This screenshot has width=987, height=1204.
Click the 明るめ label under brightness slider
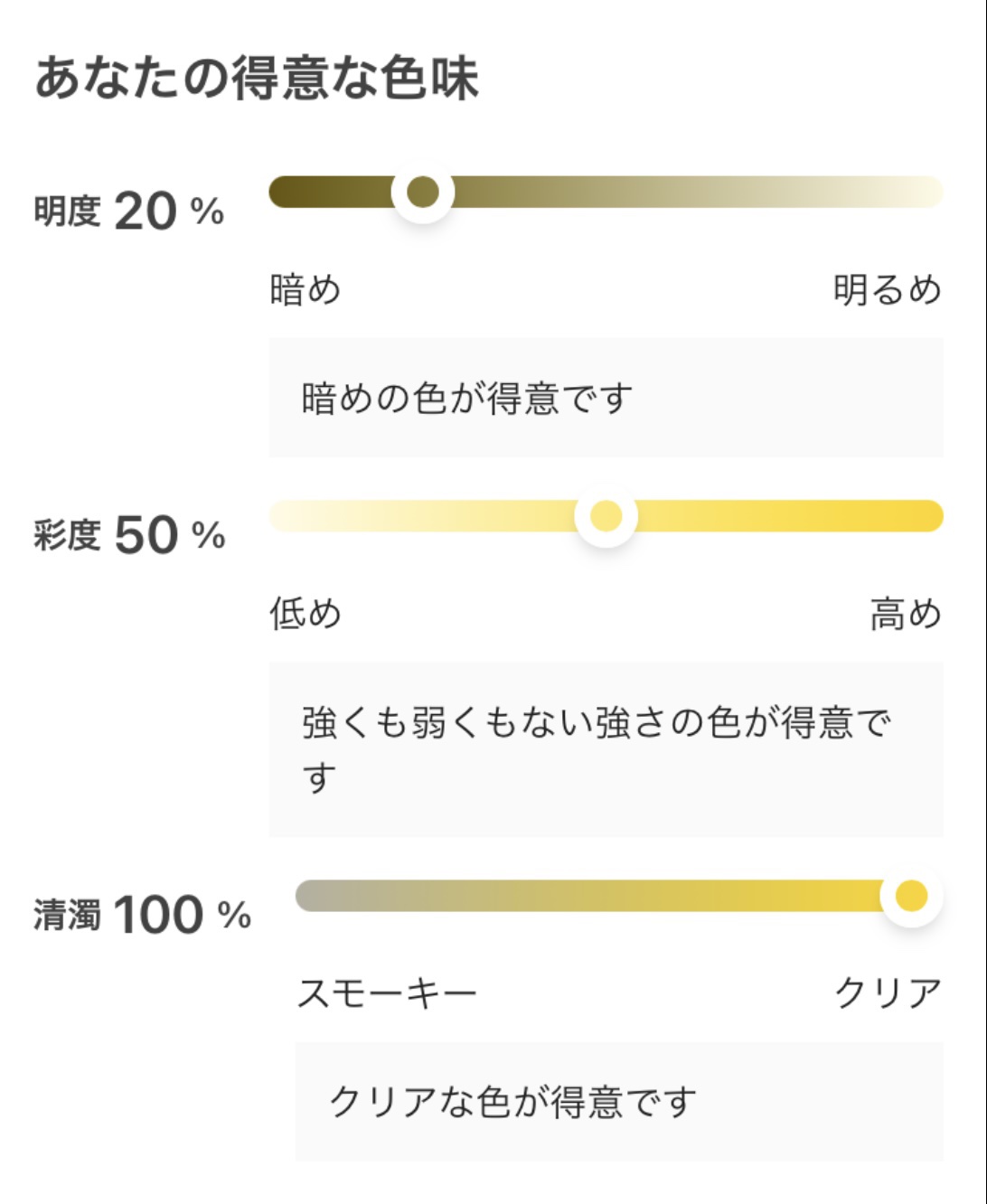887,290
